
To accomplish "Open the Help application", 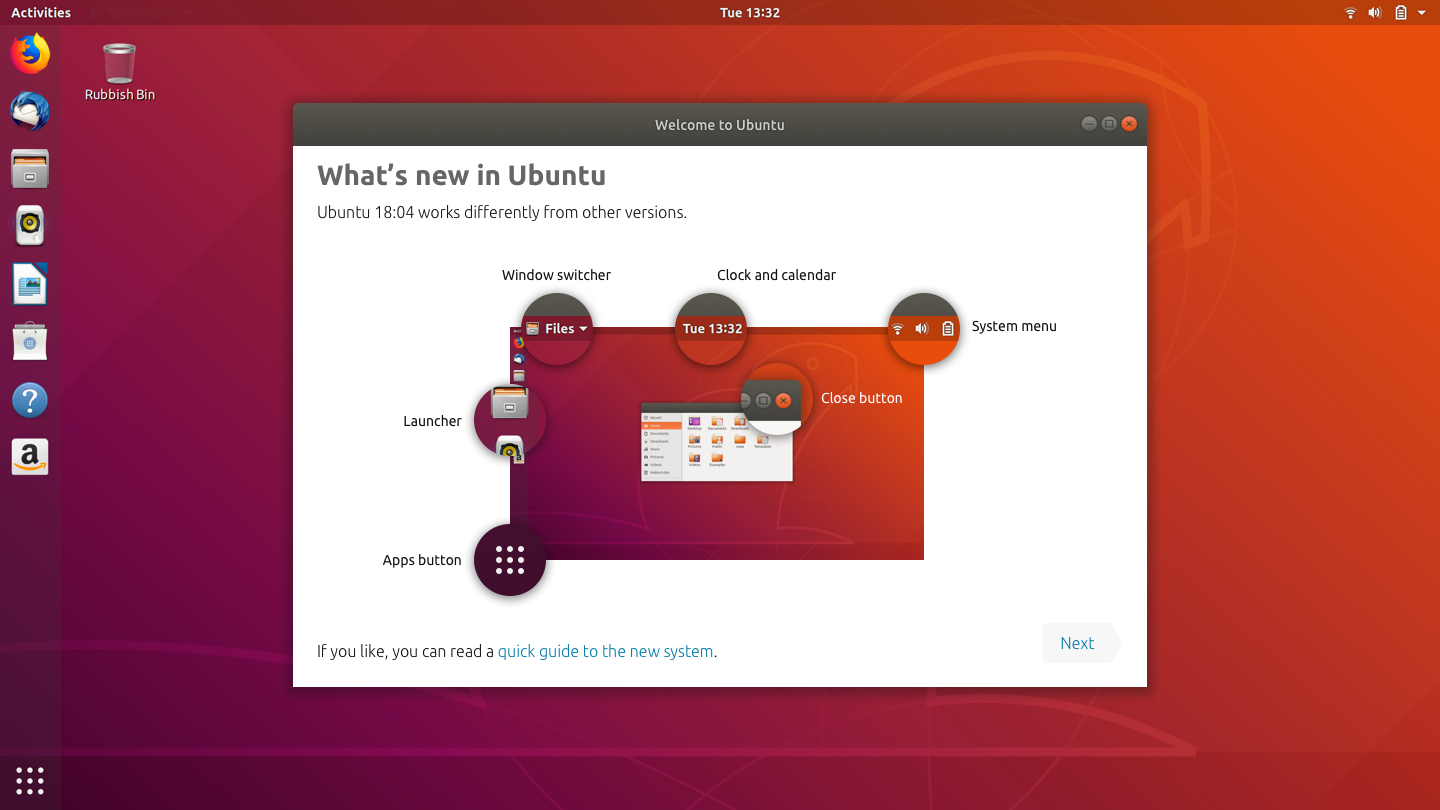I will (x=30, y=399).
